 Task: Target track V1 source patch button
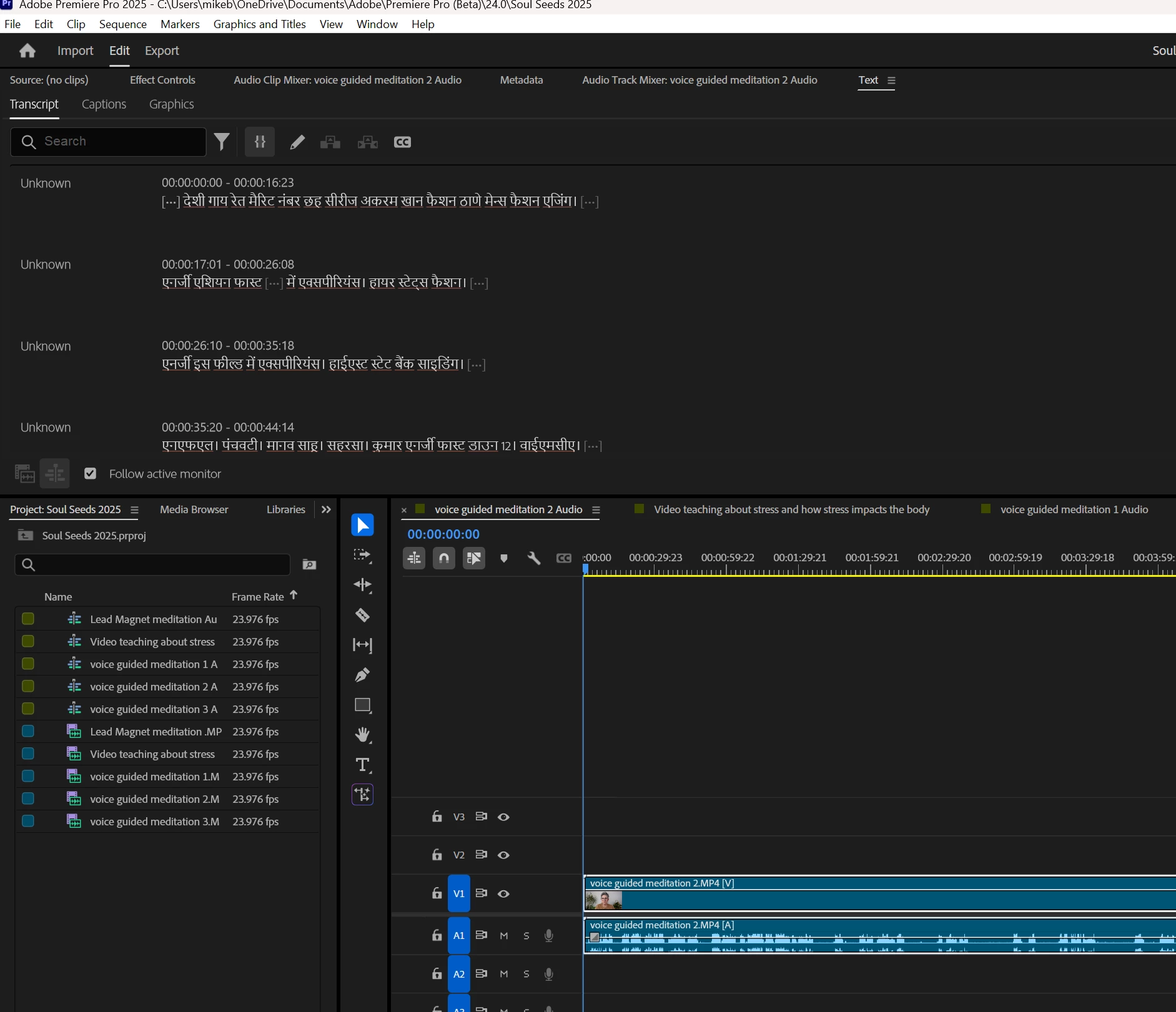coord(459,893)
